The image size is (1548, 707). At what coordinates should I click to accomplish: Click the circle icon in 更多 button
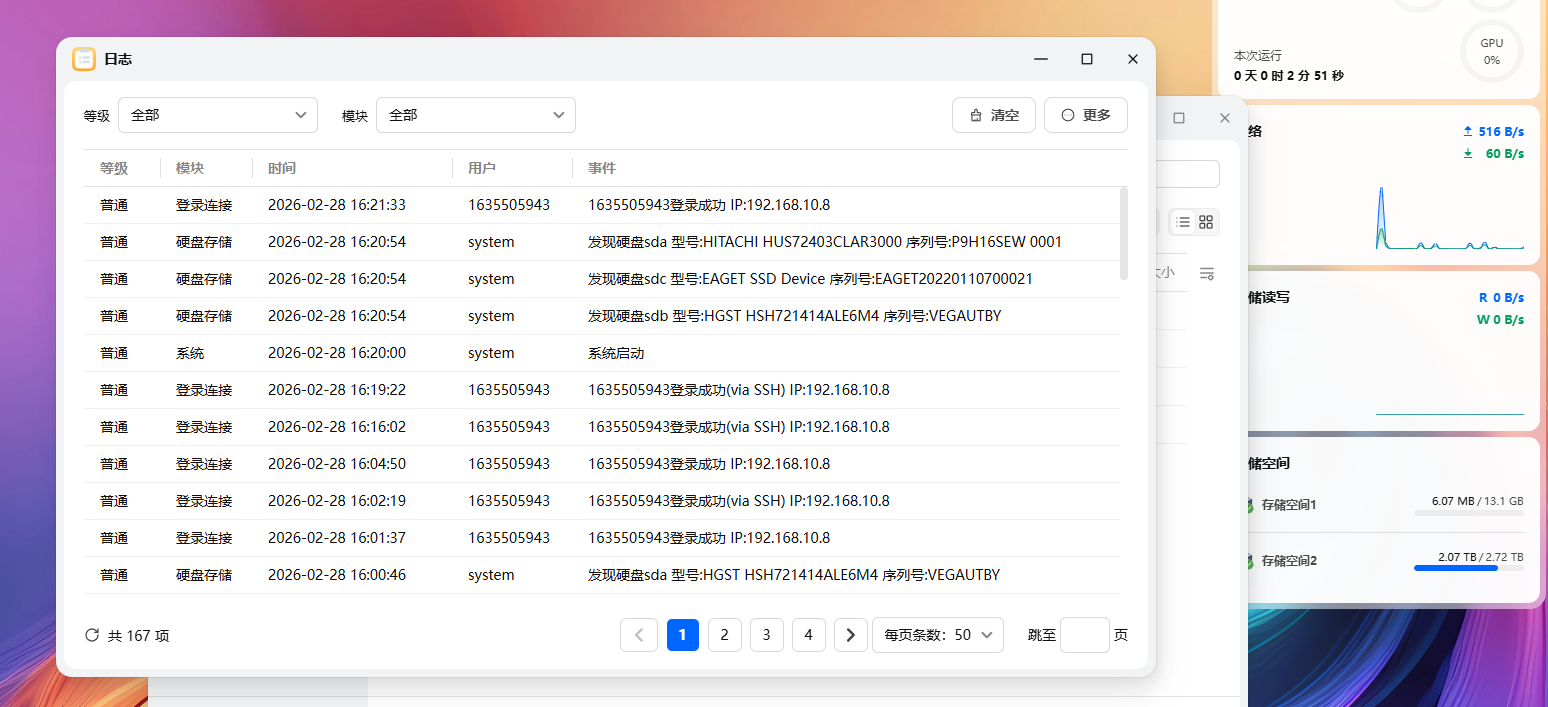1067,115
